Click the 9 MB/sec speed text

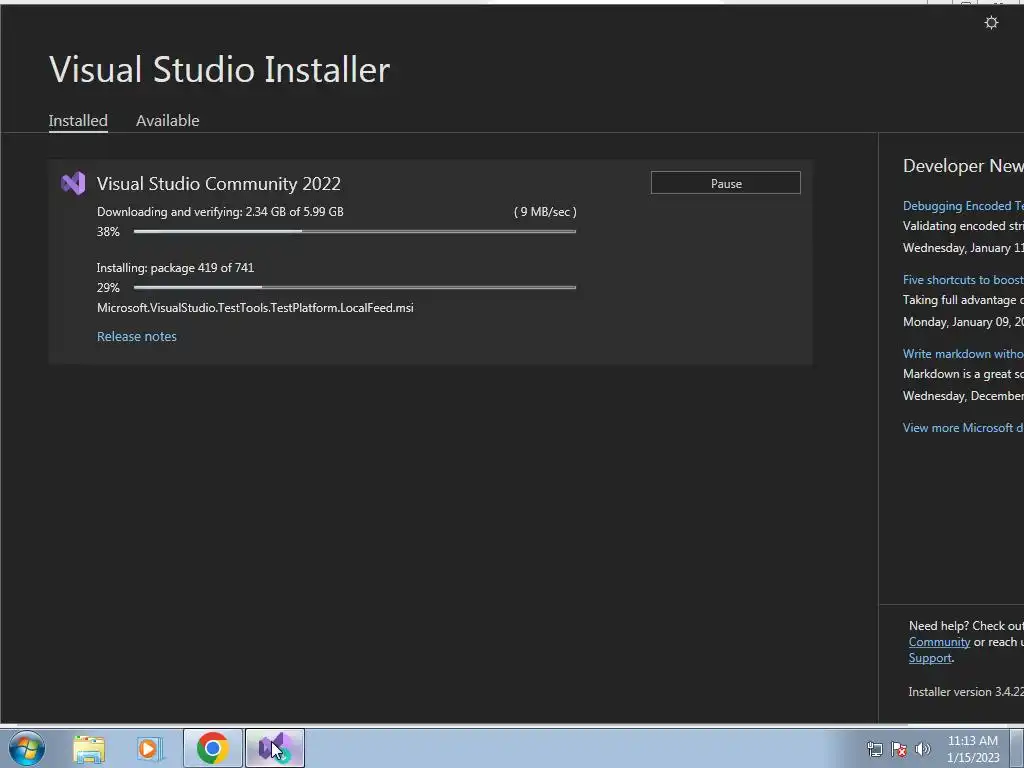545,212
